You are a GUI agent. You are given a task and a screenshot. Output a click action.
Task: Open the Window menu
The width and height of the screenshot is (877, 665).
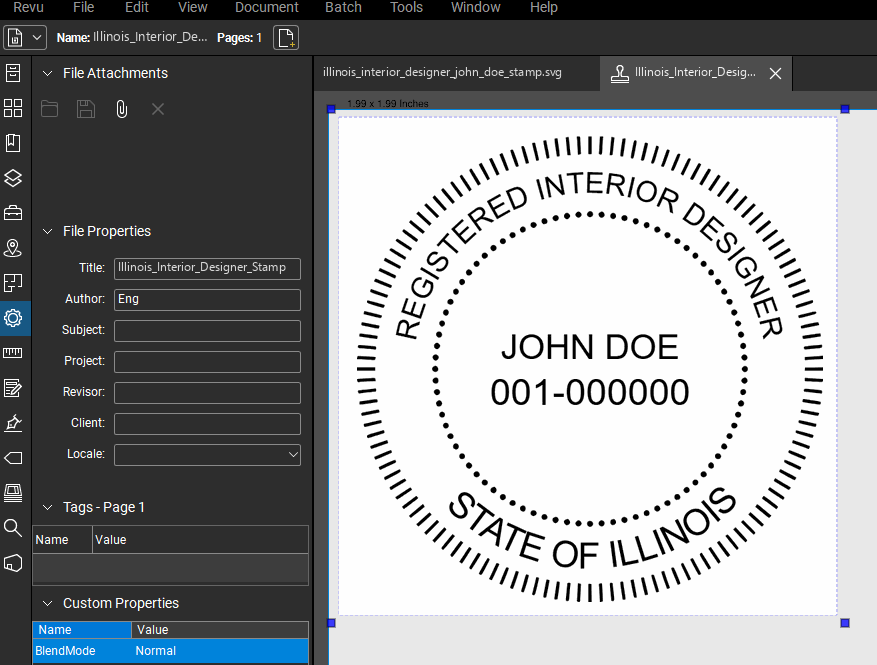tap(476, 8)
